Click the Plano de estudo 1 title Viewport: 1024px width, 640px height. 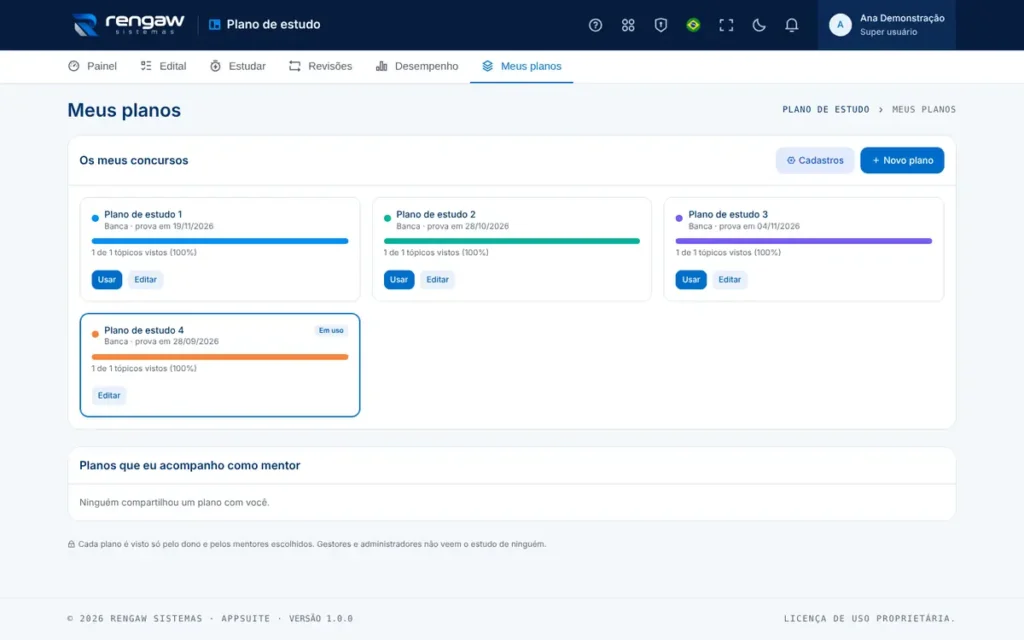pos(143,214)
